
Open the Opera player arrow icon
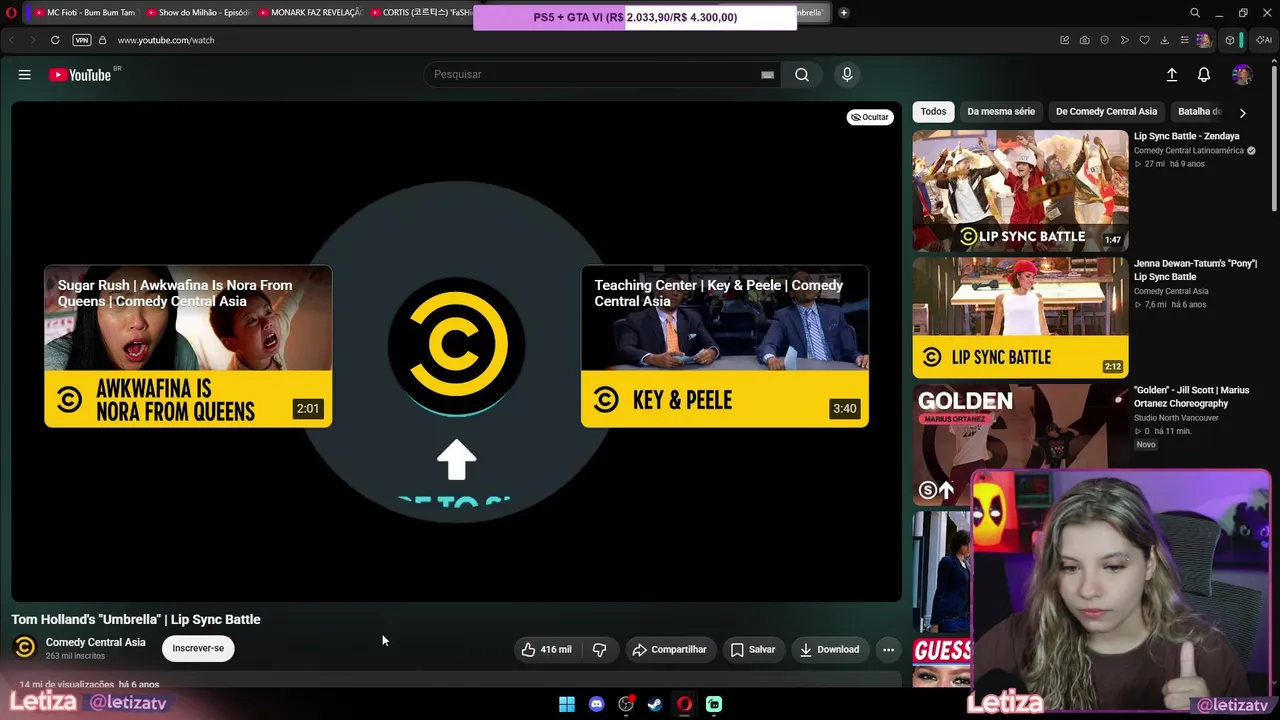pos(1125,40)
